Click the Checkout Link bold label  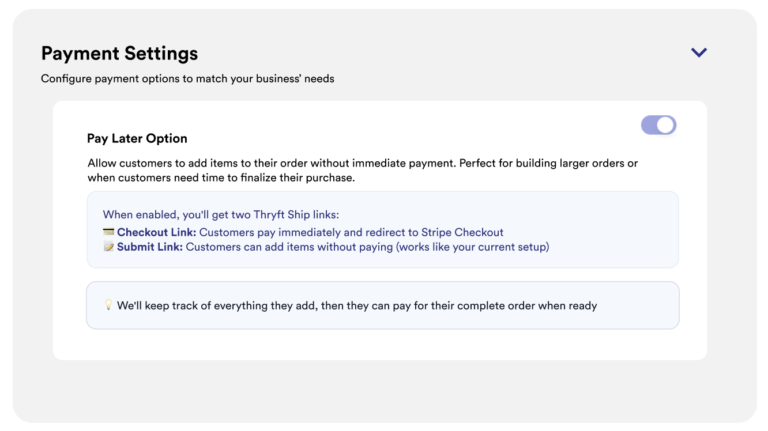156,232
